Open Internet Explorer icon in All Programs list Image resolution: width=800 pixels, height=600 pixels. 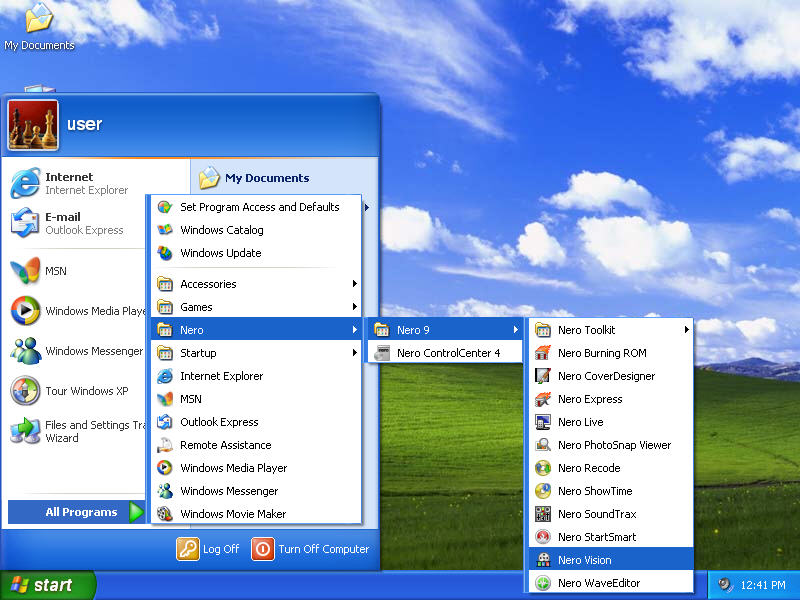[x=165, y=376]
